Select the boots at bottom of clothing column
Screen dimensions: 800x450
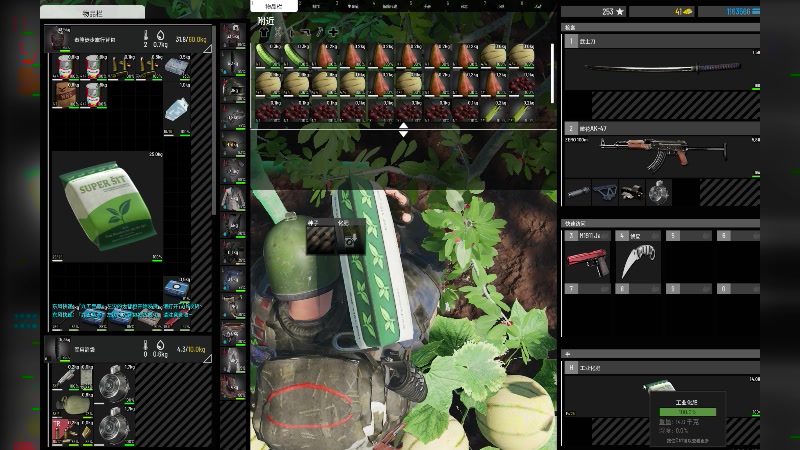coord(233,387)
